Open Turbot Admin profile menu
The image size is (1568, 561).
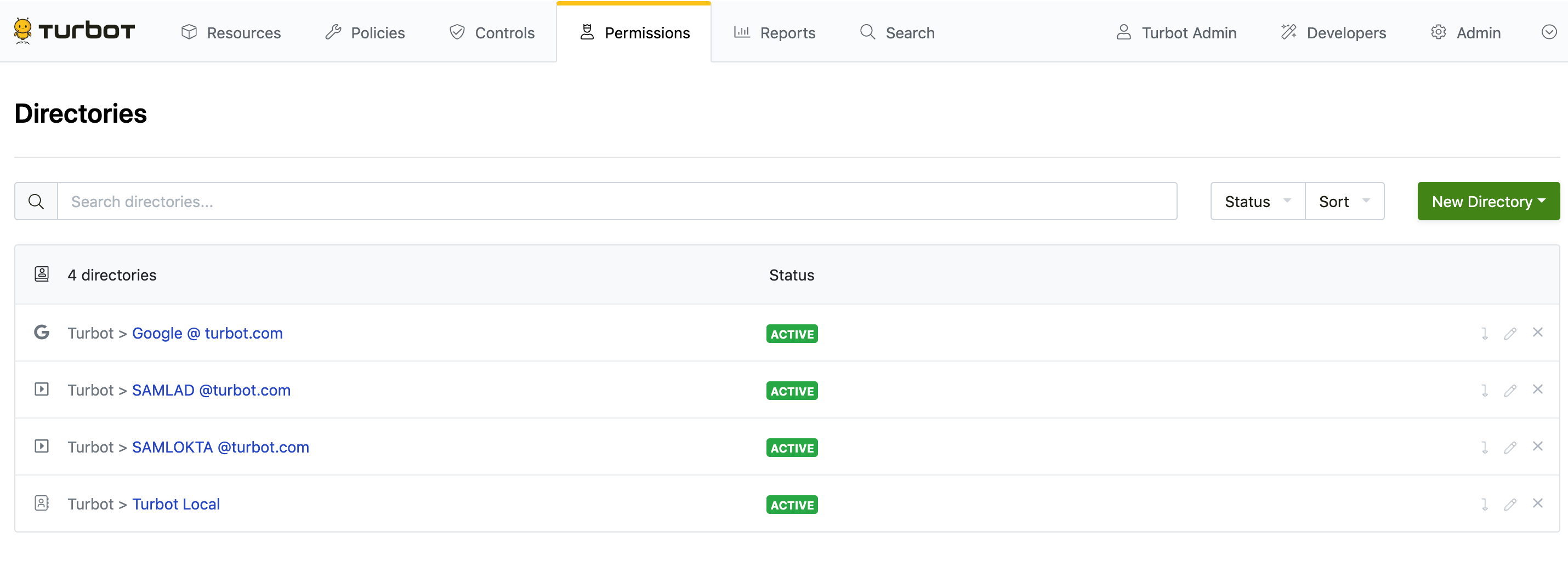(1176, 33)
